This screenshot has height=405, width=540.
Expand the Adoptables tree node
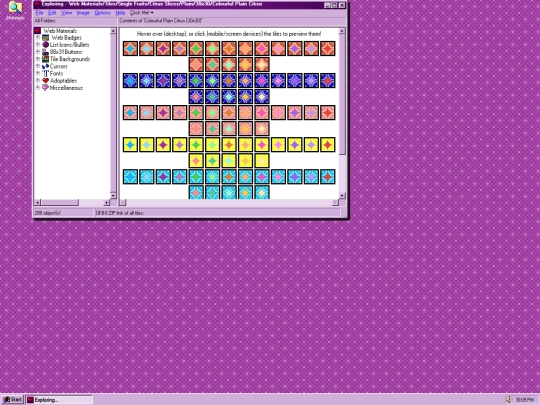pyautogui.click(x=38, y=81)
